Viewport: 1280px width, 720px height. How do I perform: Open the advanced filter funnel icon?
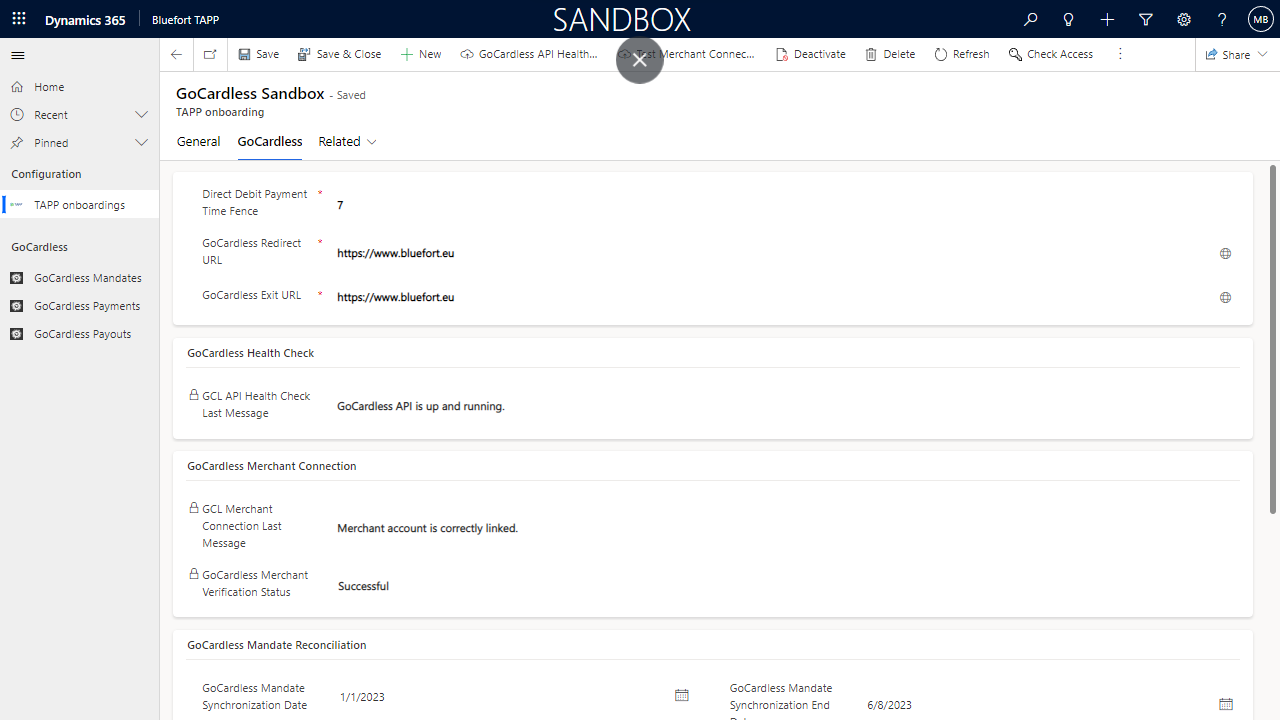point(1146,20)
